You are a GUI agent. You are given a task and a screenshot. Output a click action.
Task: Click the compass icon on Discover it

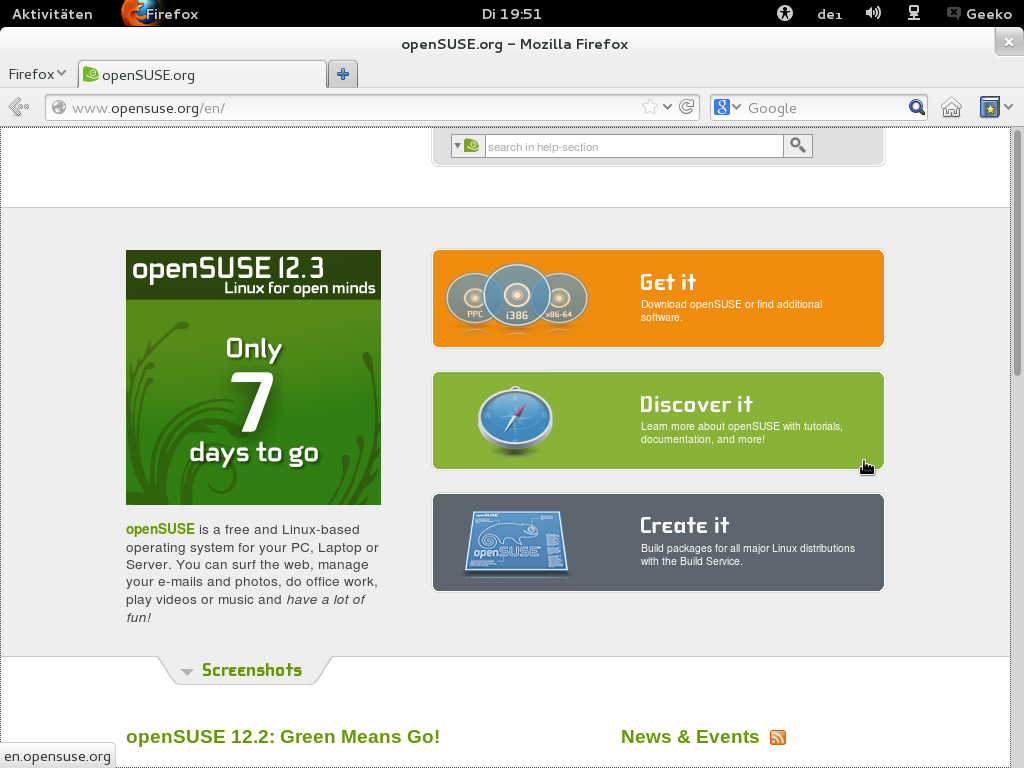(515, 421)
